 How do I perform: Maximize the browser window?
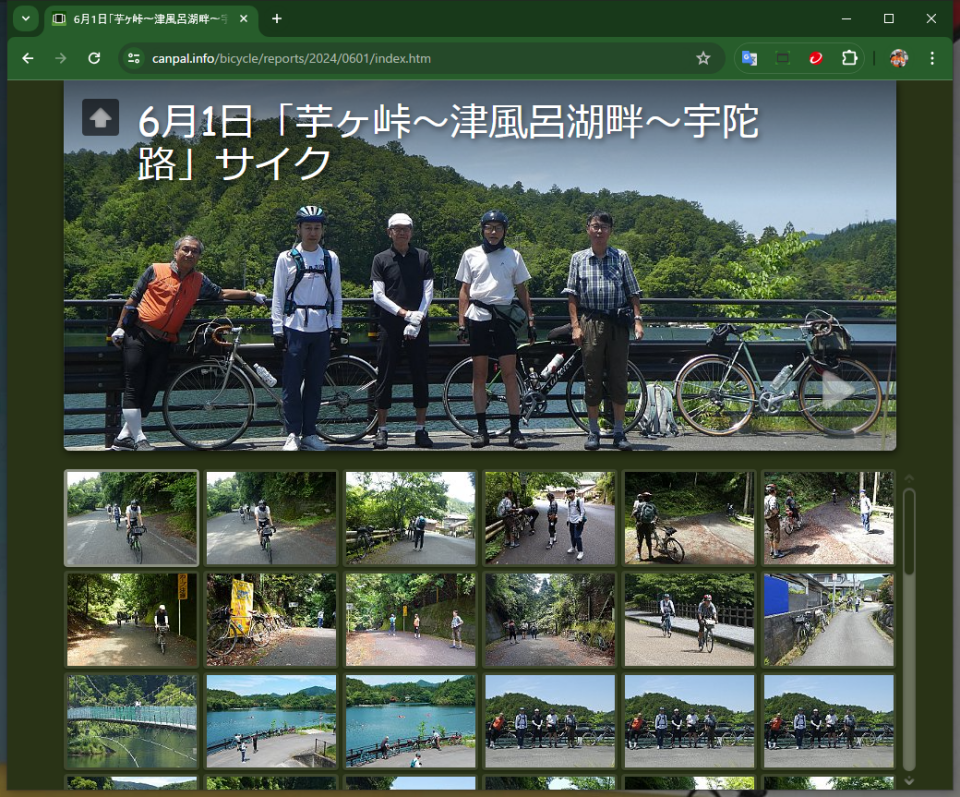pyautogui.click(x=889, y=19)
